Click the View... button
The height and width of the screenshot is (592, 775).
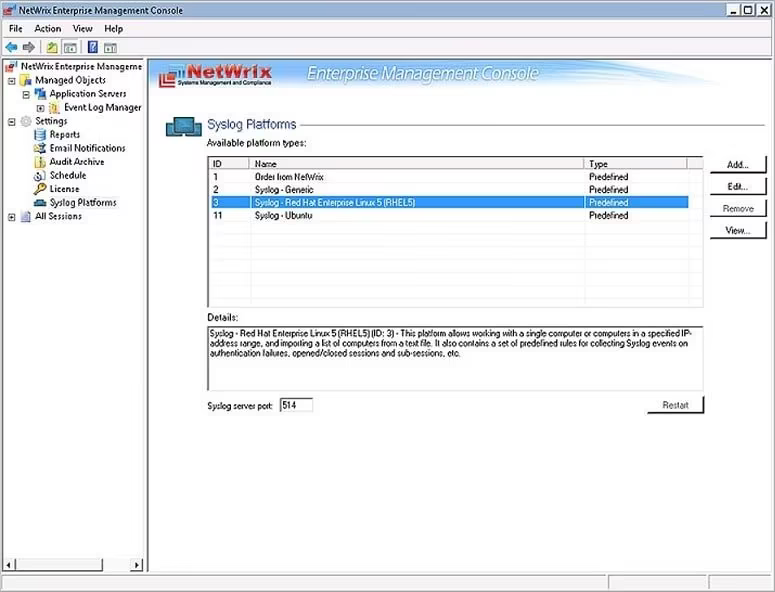[738, 230]
